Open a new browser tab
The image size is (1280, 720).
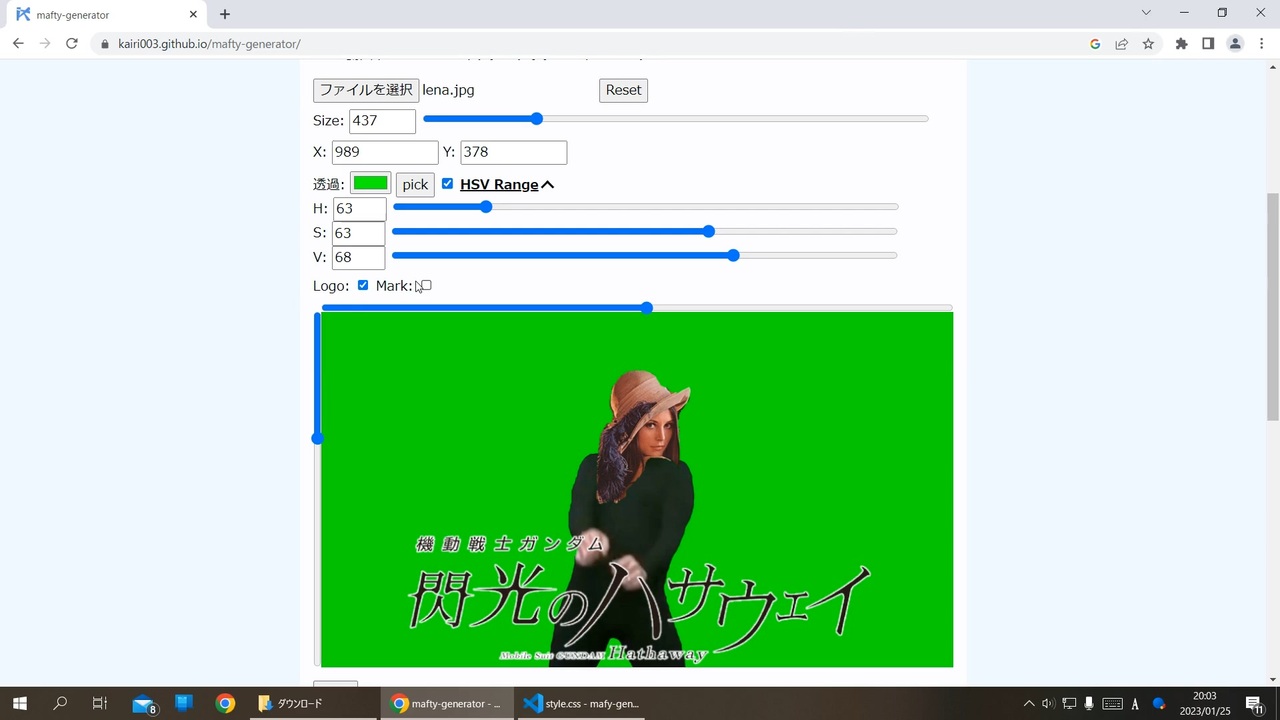(x=225, y=14)
